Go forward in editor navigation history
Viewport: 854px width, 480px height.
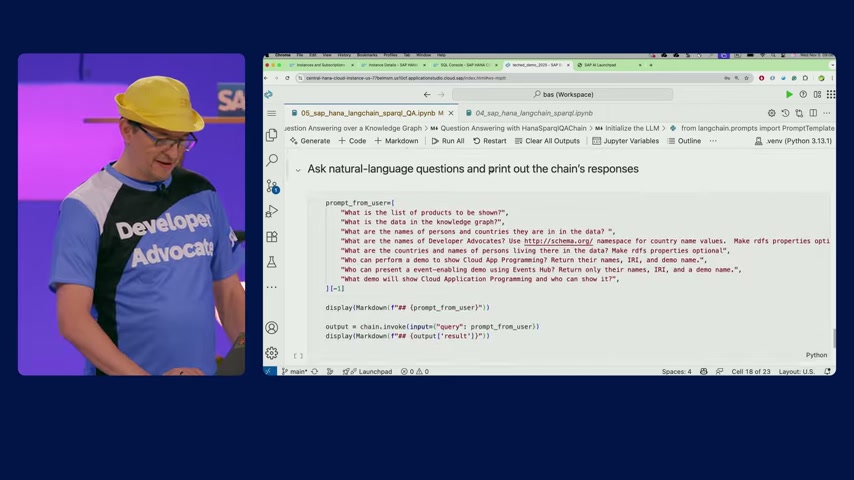[x=441, y=94]
